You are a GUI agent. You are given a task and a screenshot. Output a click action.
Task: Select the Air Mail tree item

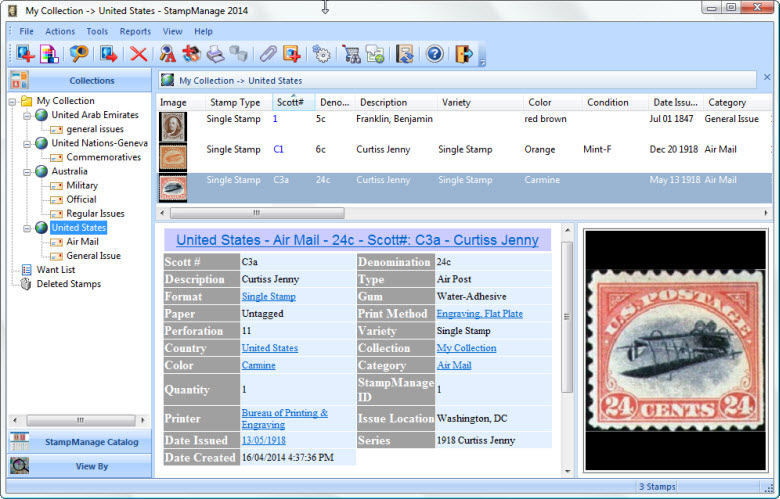83,242
